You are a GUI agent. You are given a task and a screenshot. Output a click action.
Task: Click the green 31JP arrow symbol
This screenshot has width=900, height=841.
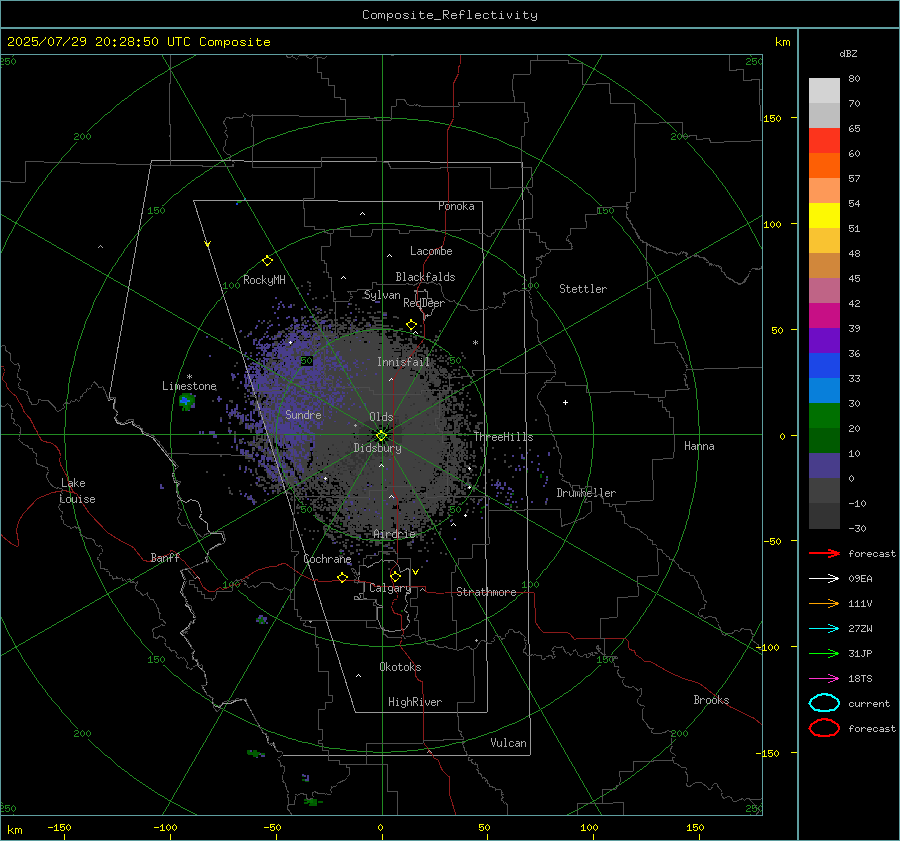(x=824, y=653)
